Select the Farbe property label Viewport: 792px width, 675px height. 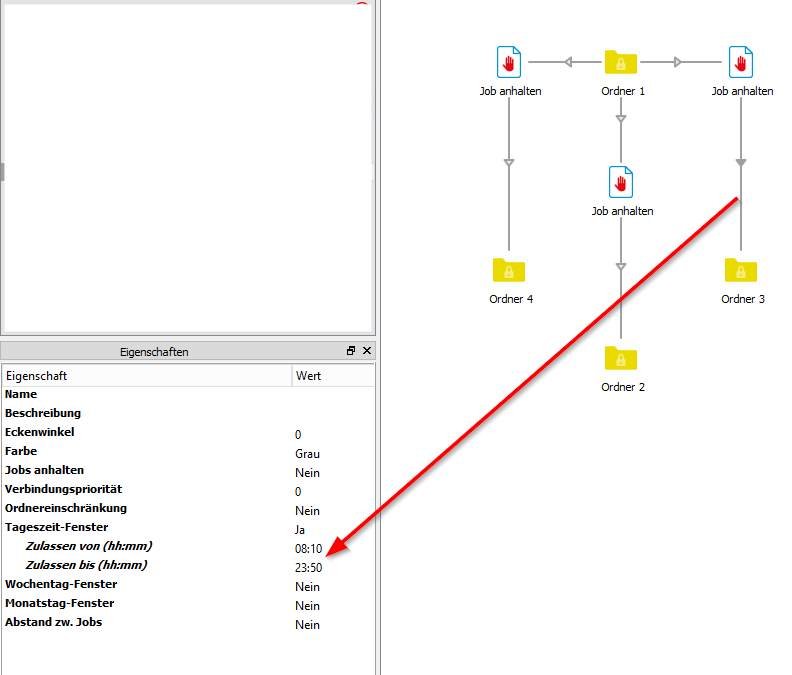pyautogui.click(x=21, y=451)
